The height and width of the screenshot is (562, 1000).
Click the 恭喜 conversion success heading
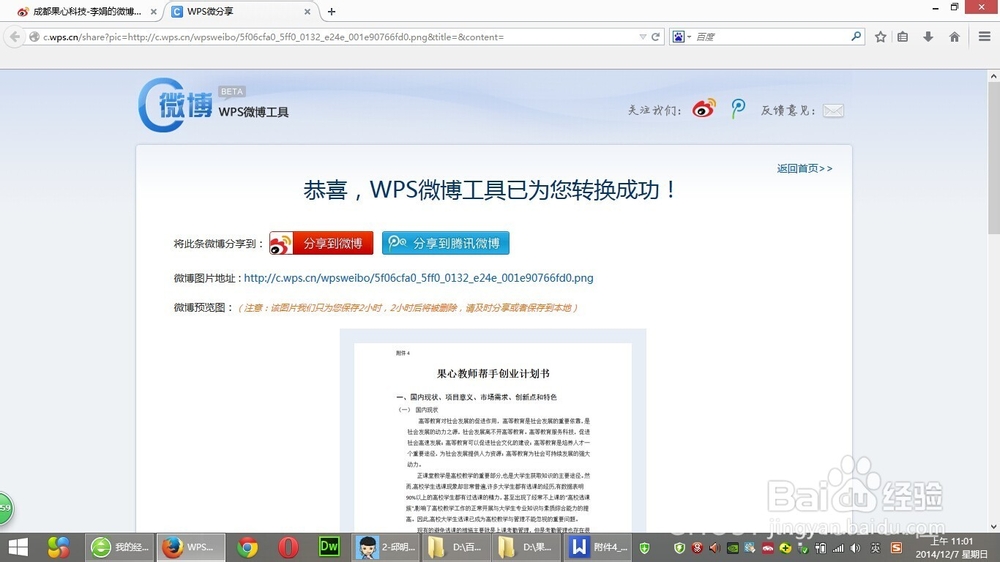click(490, 189)
